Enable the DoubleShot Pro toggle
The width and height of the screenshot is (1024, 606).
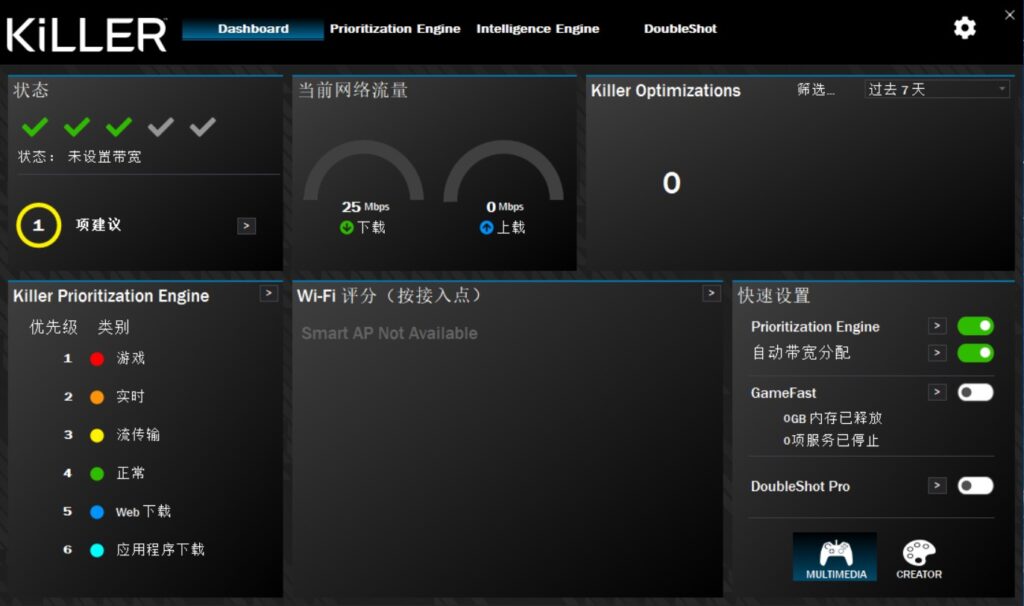click(x=975, y=486)
